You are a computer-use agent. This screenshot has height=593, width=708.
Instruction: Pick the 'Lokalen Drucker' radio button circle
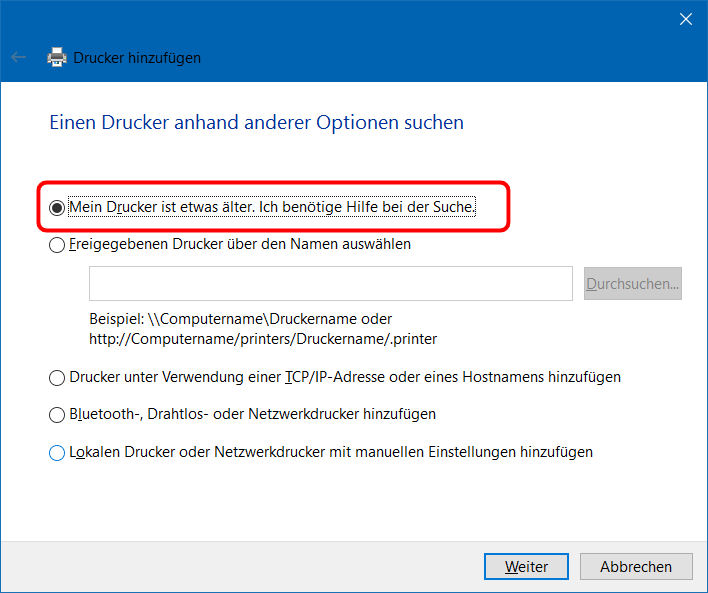(57, 453)
